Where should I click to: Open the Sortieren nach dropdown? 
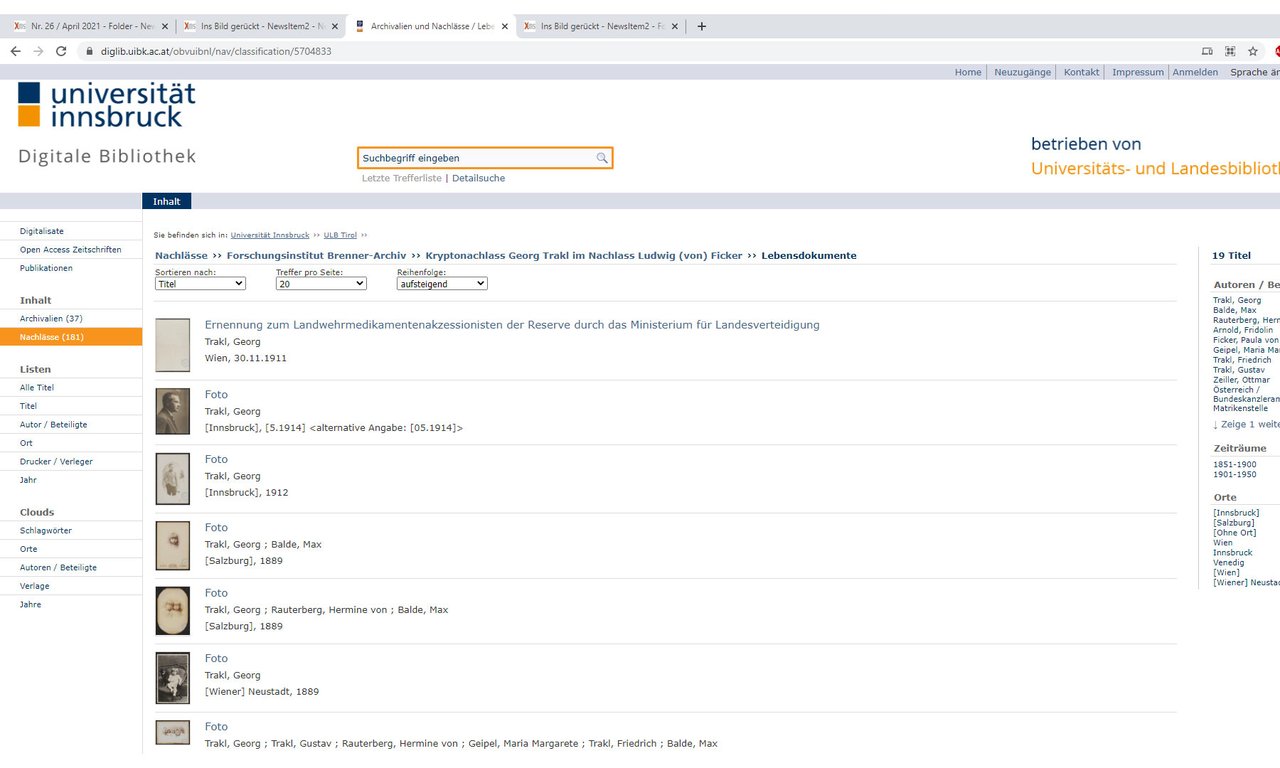click(200, 284)
